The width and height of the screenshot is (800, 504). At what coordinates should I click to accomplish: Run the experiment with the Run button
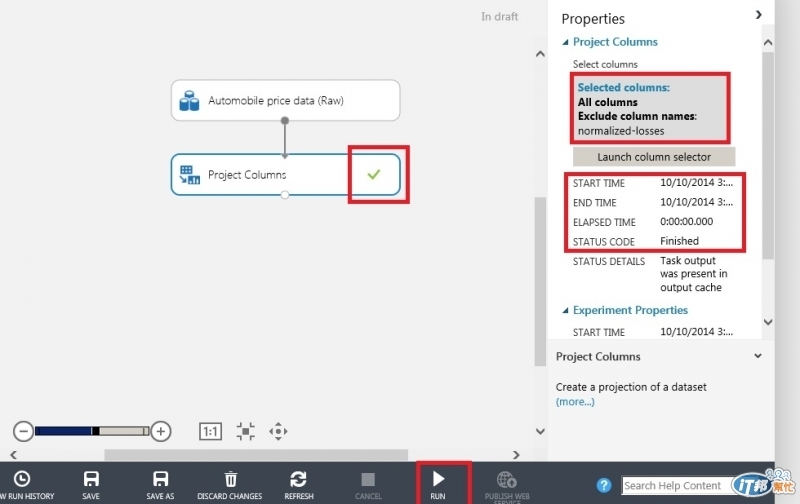click(x=438, y=485)
